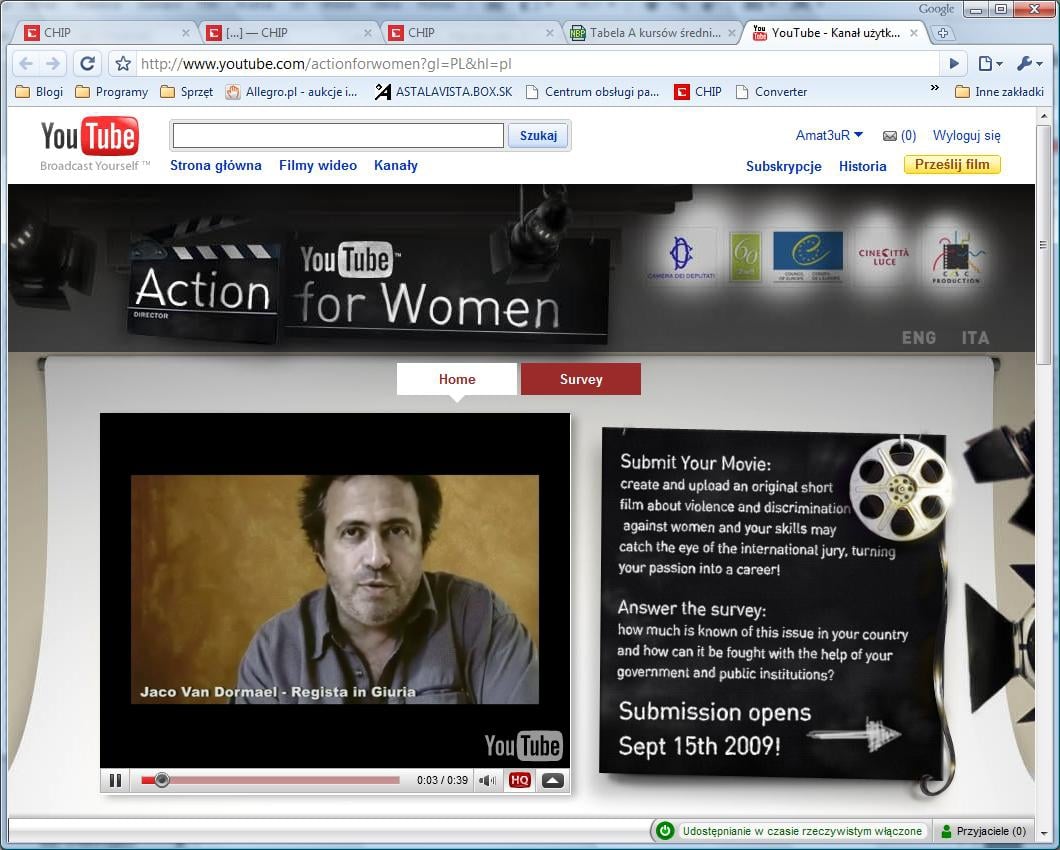Mute the video using the speaker icon
The height and width of the screenshot is (850, 1060).
pyautogui.click(x=487, y=780)
